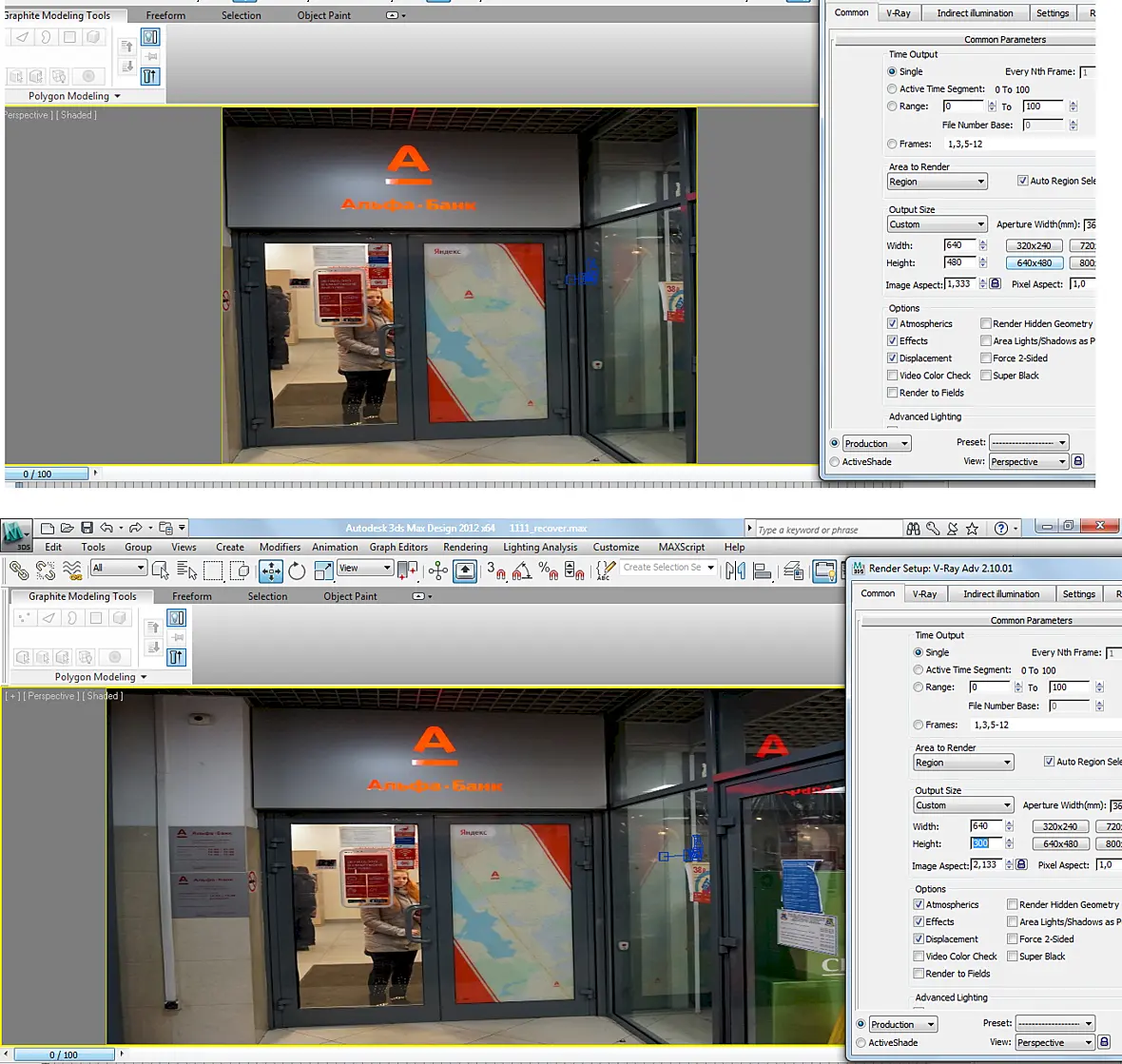Open the favorites star icon in InfoCenter
The width and height of the screenshot is (1122, 1064).
click(x=972, y=529)
